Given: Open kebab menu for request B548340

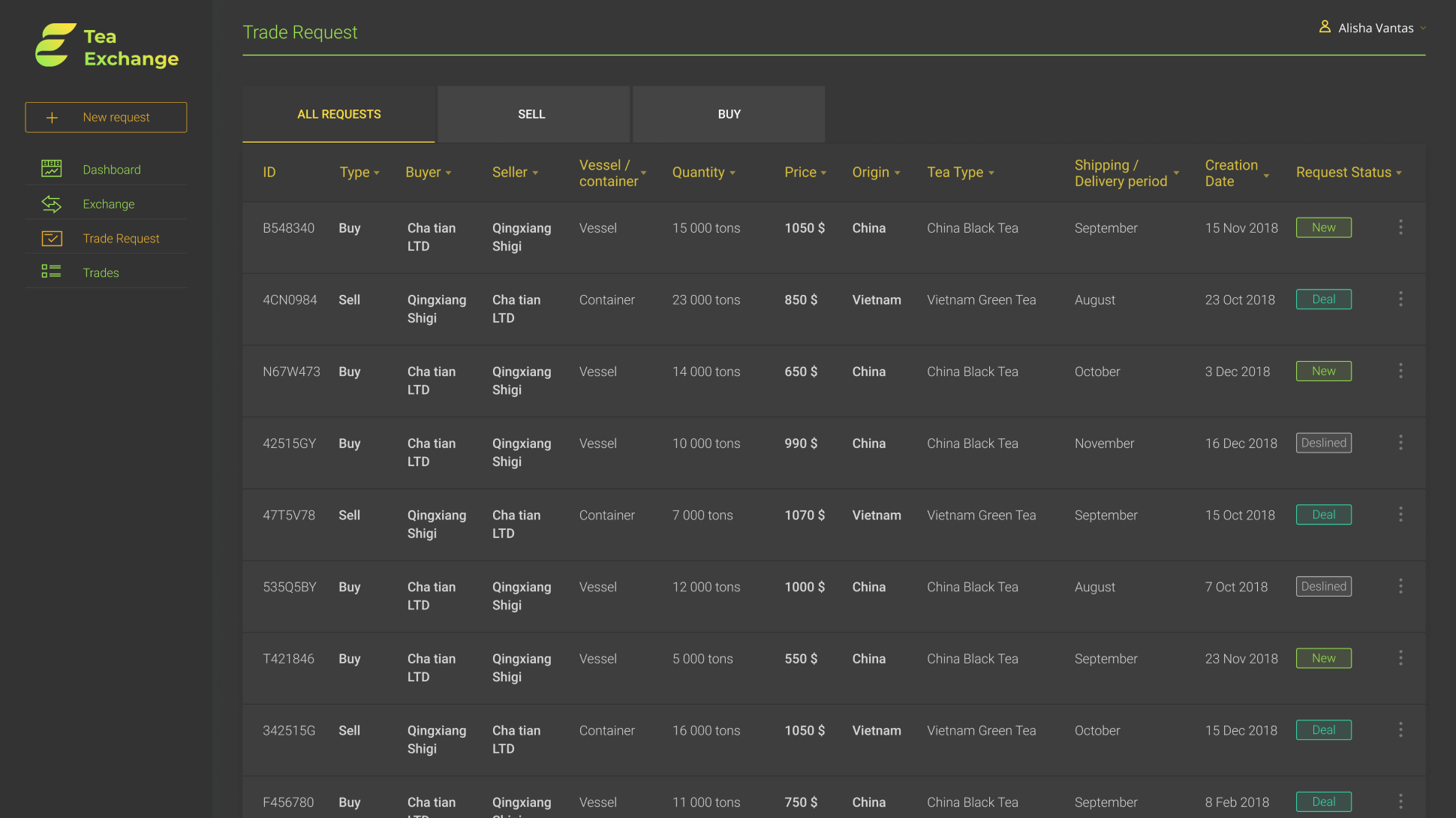Looking at the screenshot, I should 1400,227.
